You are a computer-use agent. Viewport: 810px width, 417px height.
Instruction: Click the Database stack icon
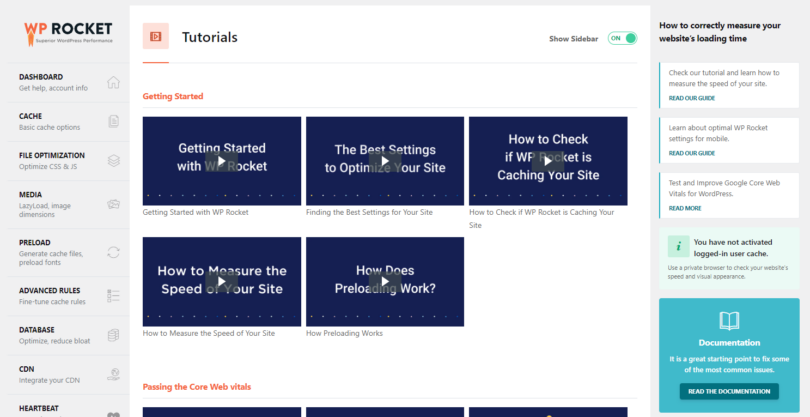(113, 335)
